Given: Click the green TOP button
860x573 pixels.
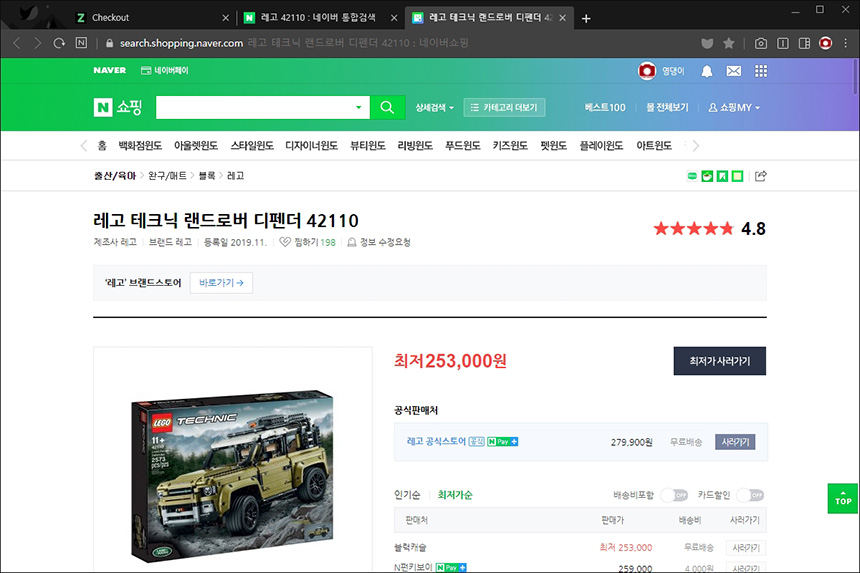Looking at the screenshot, I should click(842, 498).
